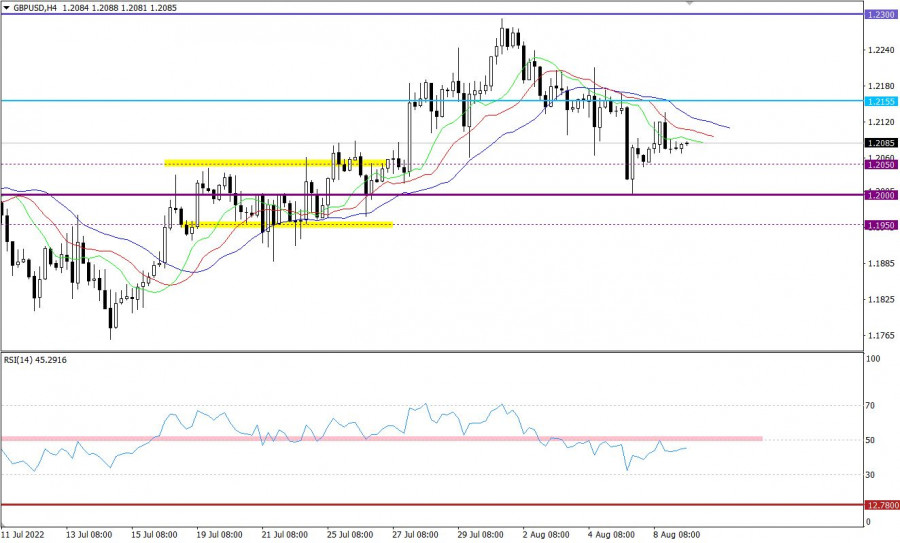Click the red 12.7800 level tag in RSI
The height and width of the screenshot is (543, 900).
[881, 505]
